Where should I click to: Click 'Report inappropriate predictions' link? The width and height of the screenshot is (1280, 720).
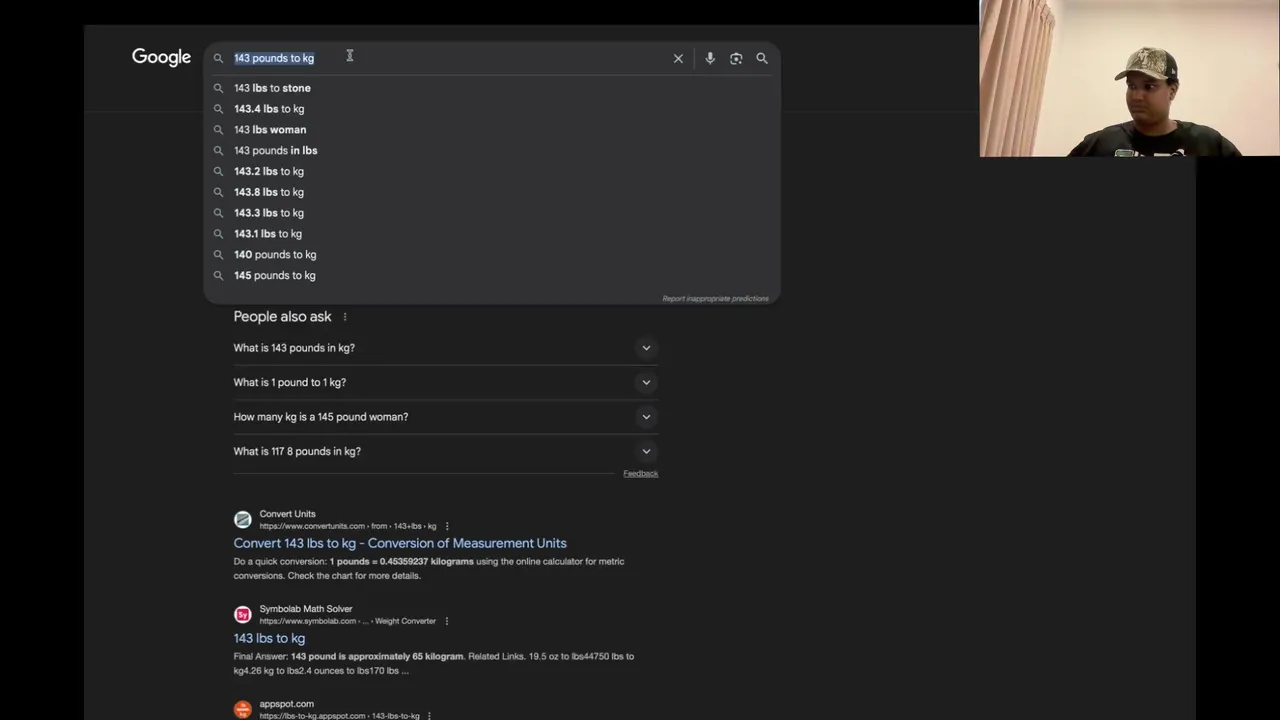[715, 298]
